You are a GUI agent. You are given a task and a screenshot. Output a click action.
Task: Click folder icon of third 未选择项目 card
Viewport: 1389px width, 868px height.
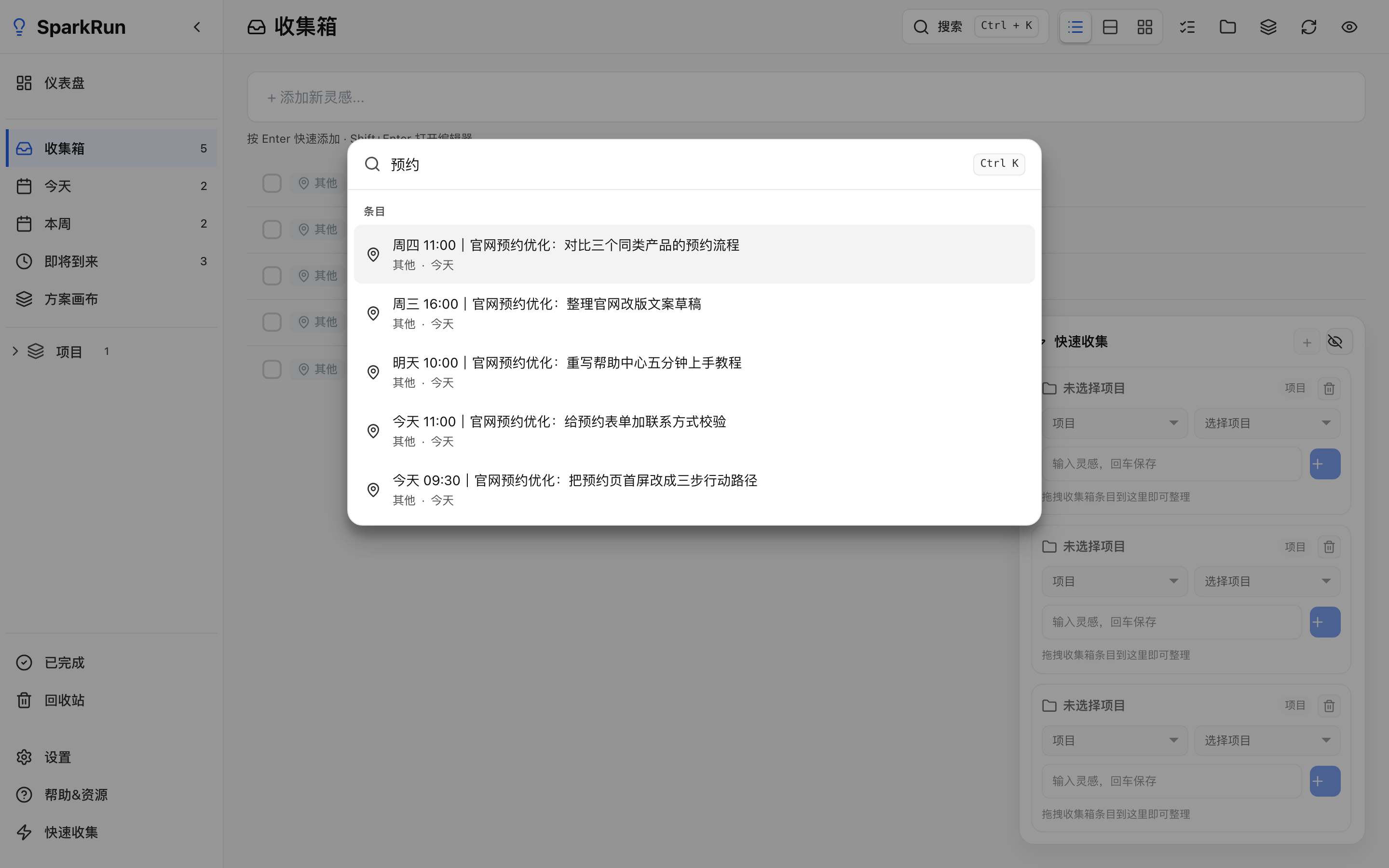1049,705
